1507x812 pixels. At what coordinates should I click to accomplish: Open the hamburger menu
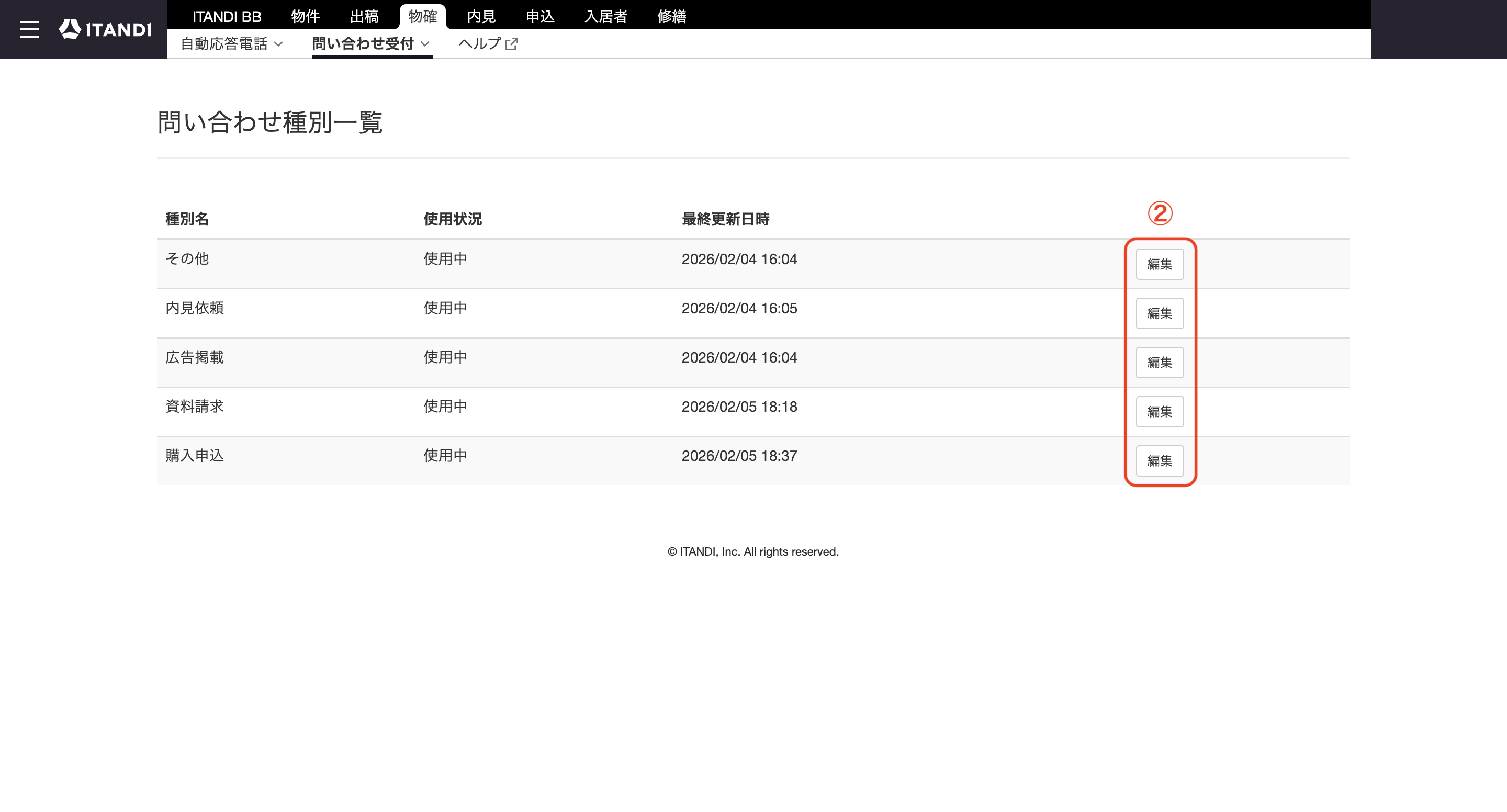[29, 29]
